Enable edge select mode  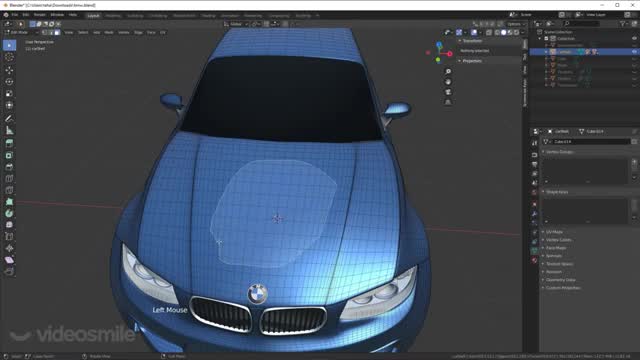click(x=51, y=32)
